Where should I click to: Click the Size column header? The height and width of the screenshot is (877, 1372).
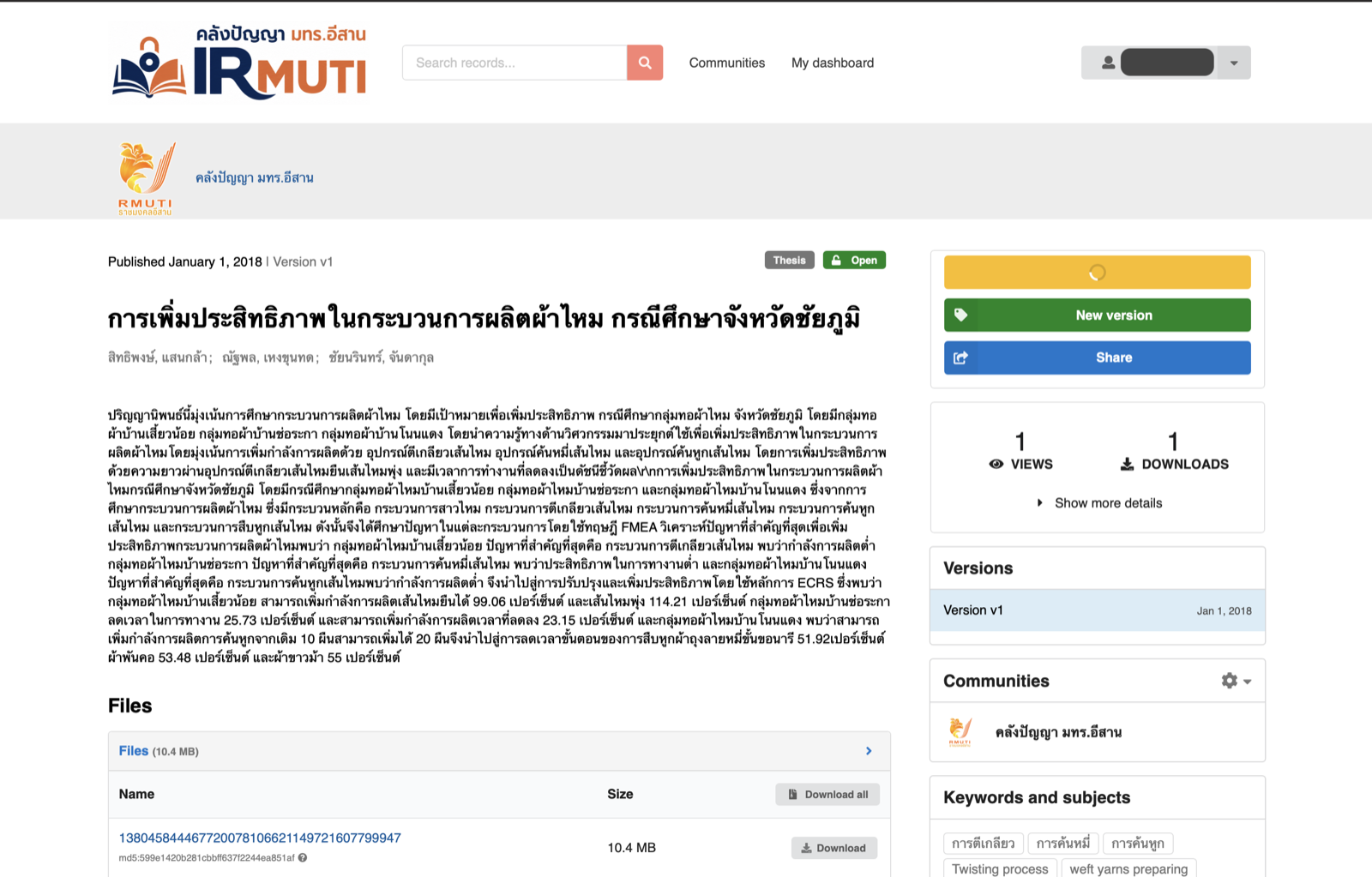620,794
